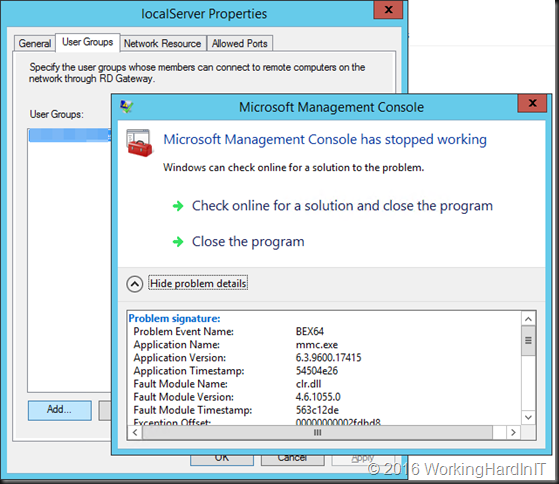Click the Problem Event Name label
Image resolution: width=559 pixels, height=484 pixels.
click(184, 331)
